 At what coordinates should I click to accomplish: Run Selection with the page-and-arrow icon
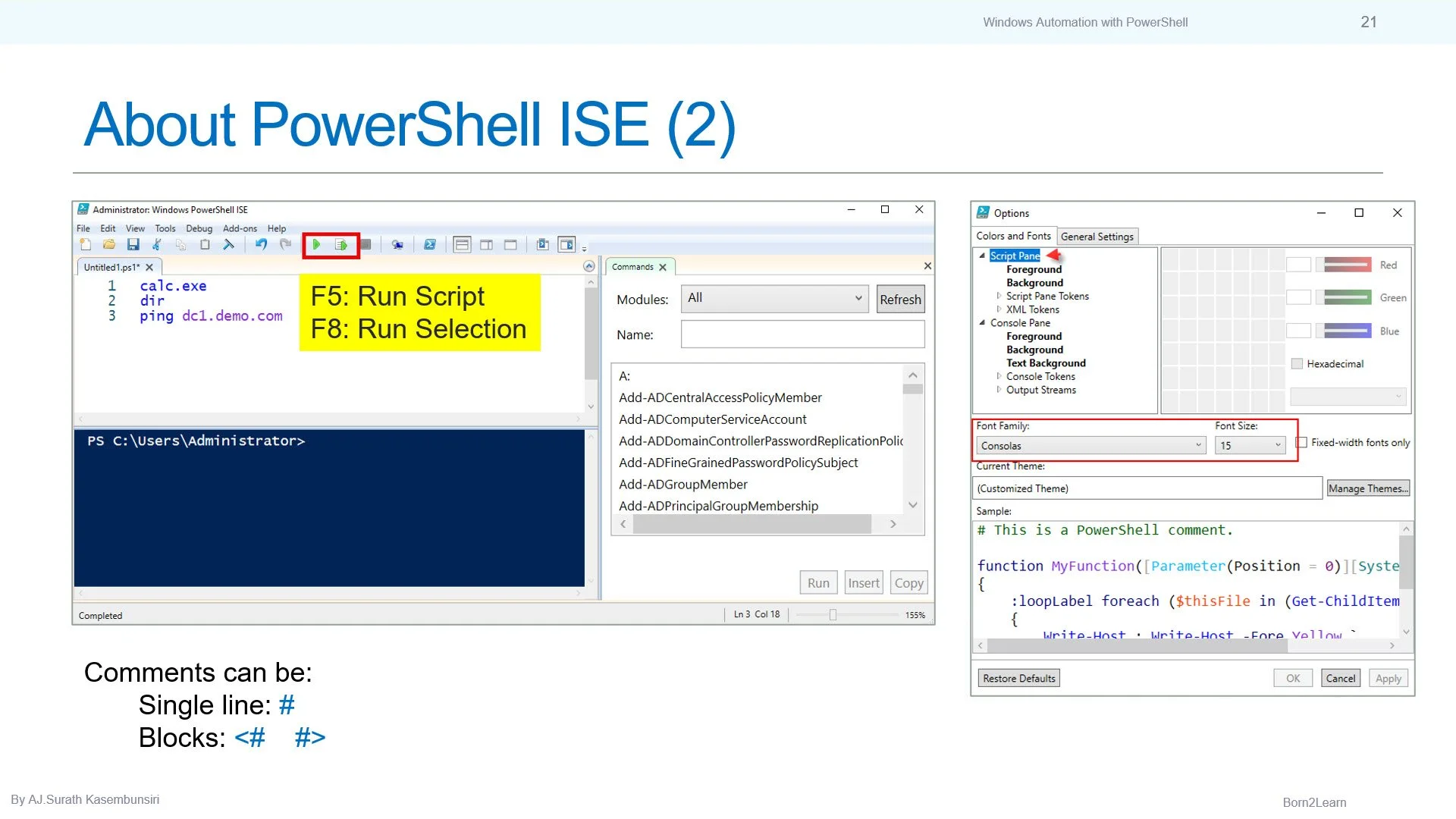click(341, 244)
